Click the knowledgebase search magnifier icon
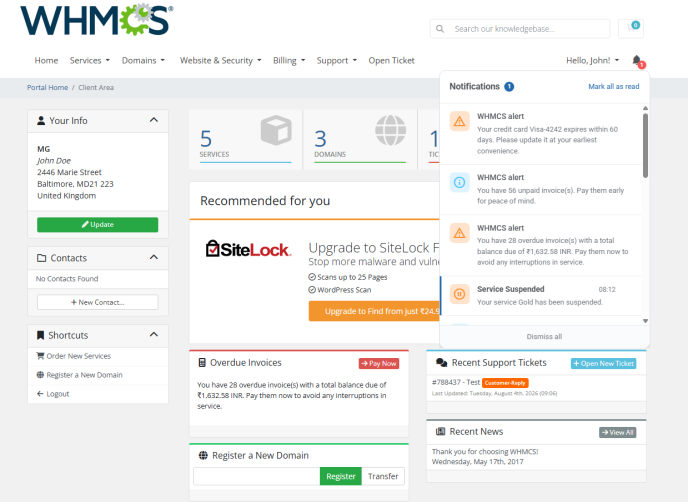This screenshot has height=502, width=688. 440,29
